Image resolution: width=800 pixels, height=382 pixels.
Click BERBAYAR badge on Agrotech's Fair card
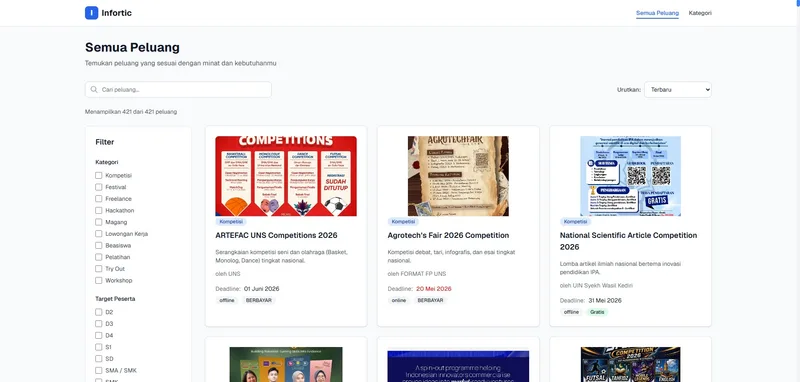coord(431,300)
